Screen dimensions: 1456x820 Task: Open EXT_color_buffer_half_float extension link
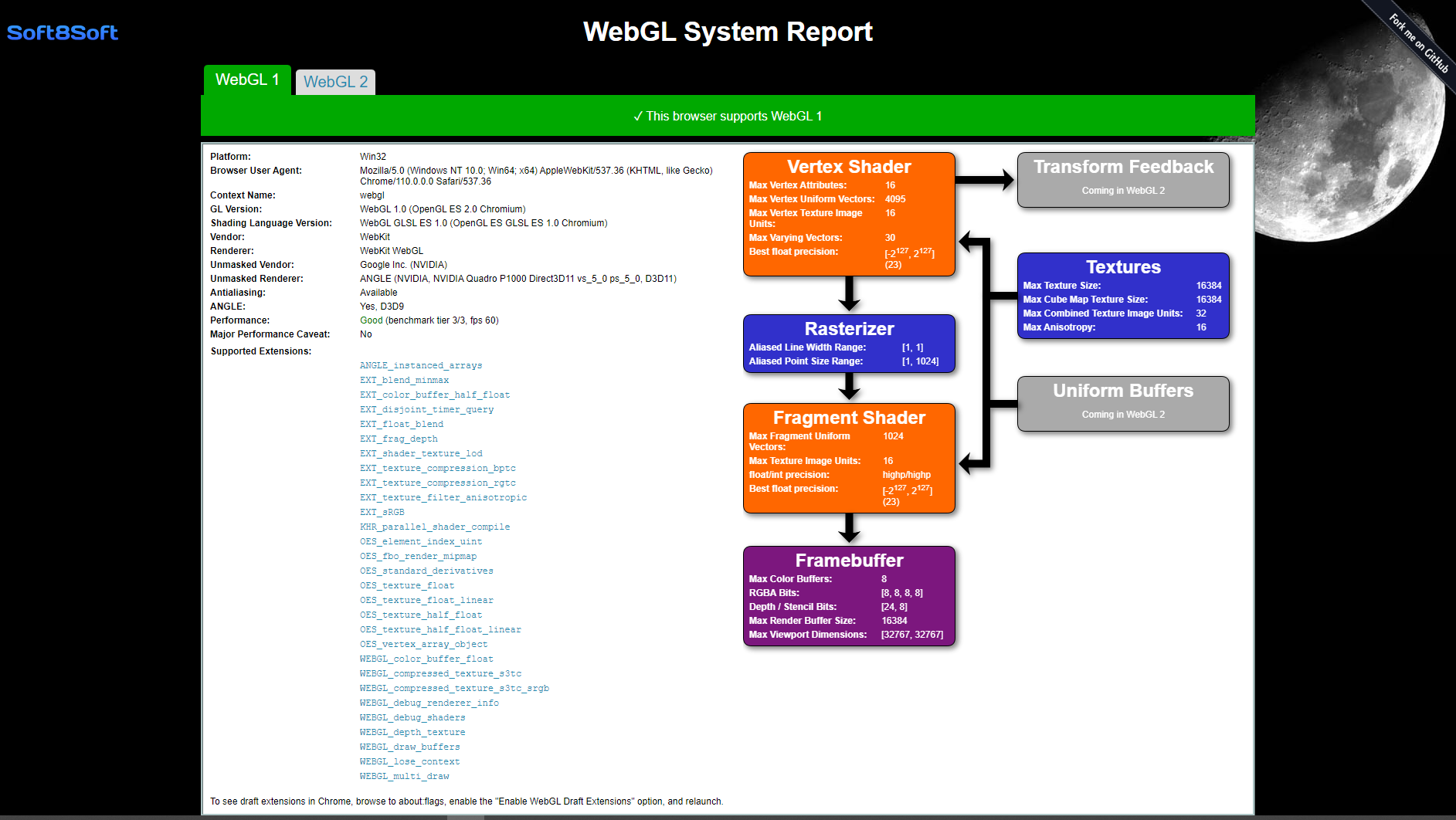(435, 395)
